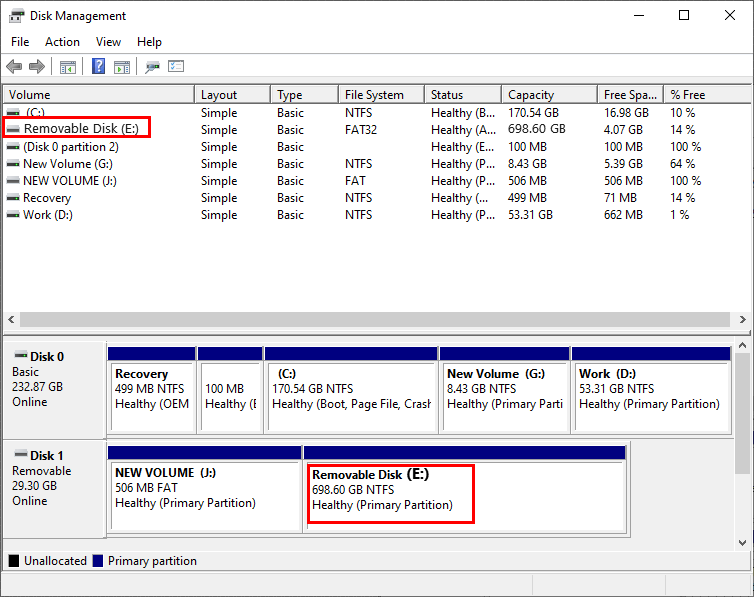Screen dimensions: 754x597
Task: Click the checklist settings toolbar icon
Action: click(176, 67)
